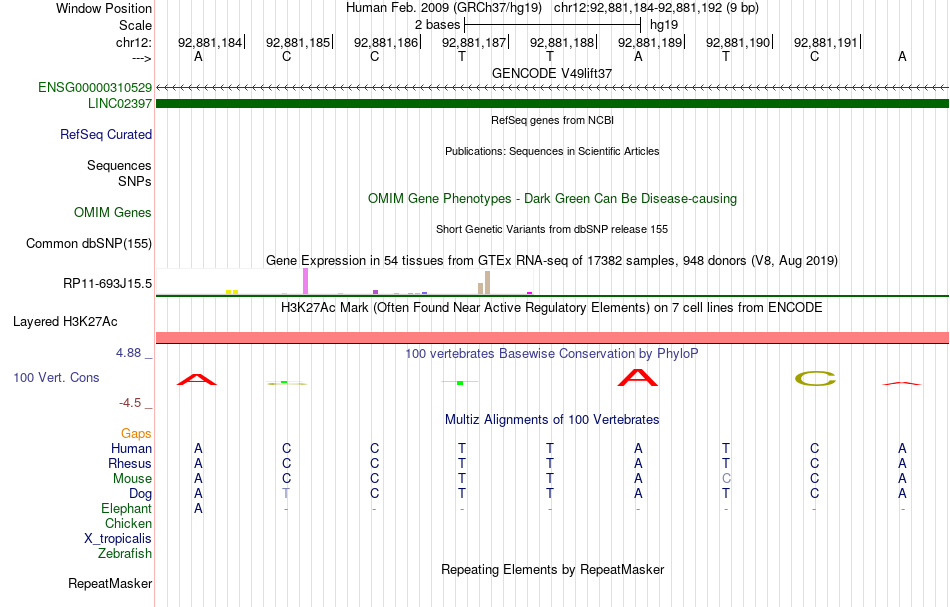Click the Elephant row A base
This screenshot has height=607, width=950.
coord(198,508)
